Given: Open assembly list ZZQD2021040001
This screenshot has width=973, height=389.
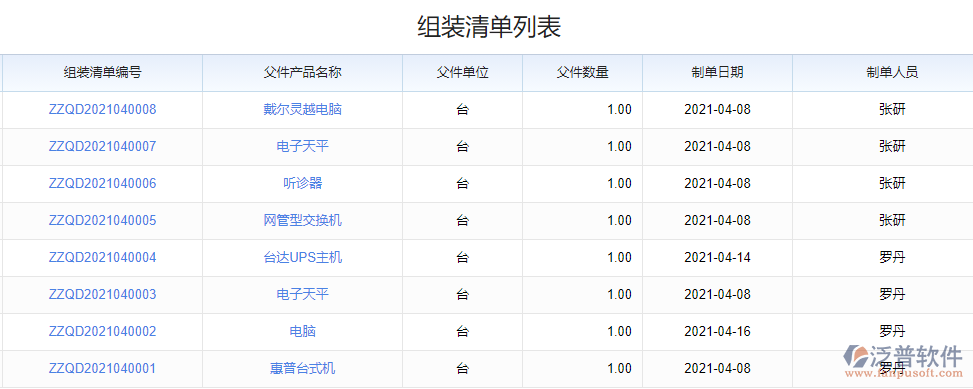Looking at the screenshot, I should coord(102,369).
